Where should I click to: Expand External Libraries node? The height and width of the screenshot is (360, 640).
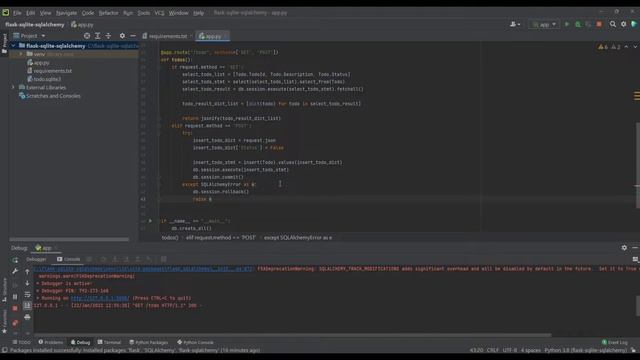(13, 87)
